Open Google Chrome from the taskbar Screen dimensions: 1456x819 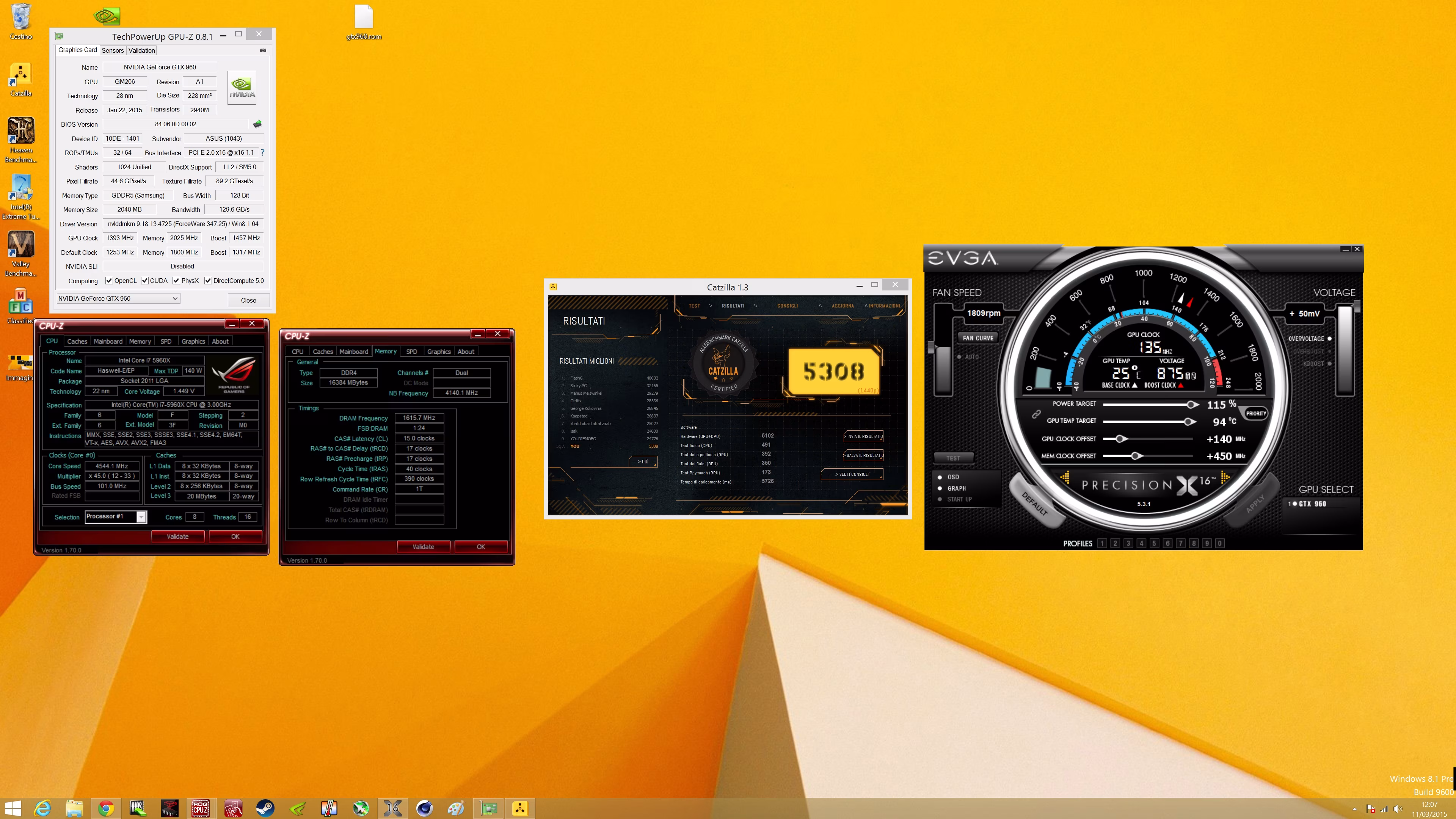point(106,808)
